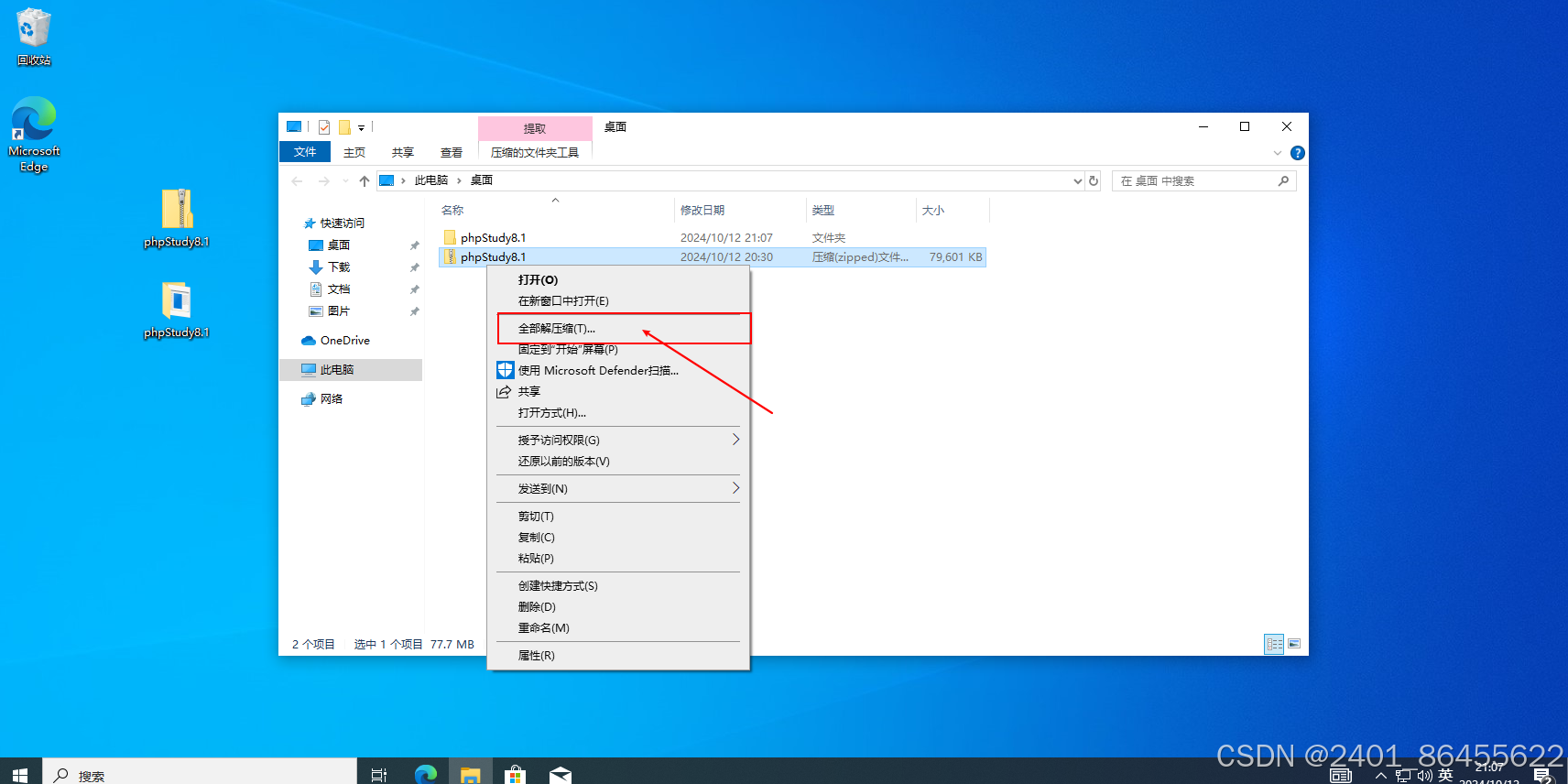The image size is (1568, 784).
Task: Select phpStudy8.1 zip icon on desktop
Action: tap(177, 218)
